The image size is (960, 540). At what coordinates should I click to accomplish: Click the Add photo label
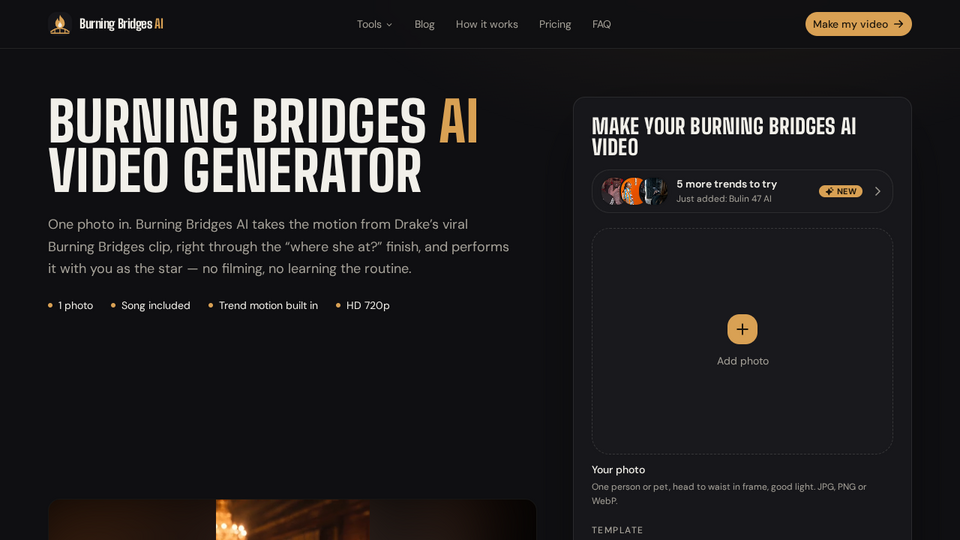coord(743,361)
